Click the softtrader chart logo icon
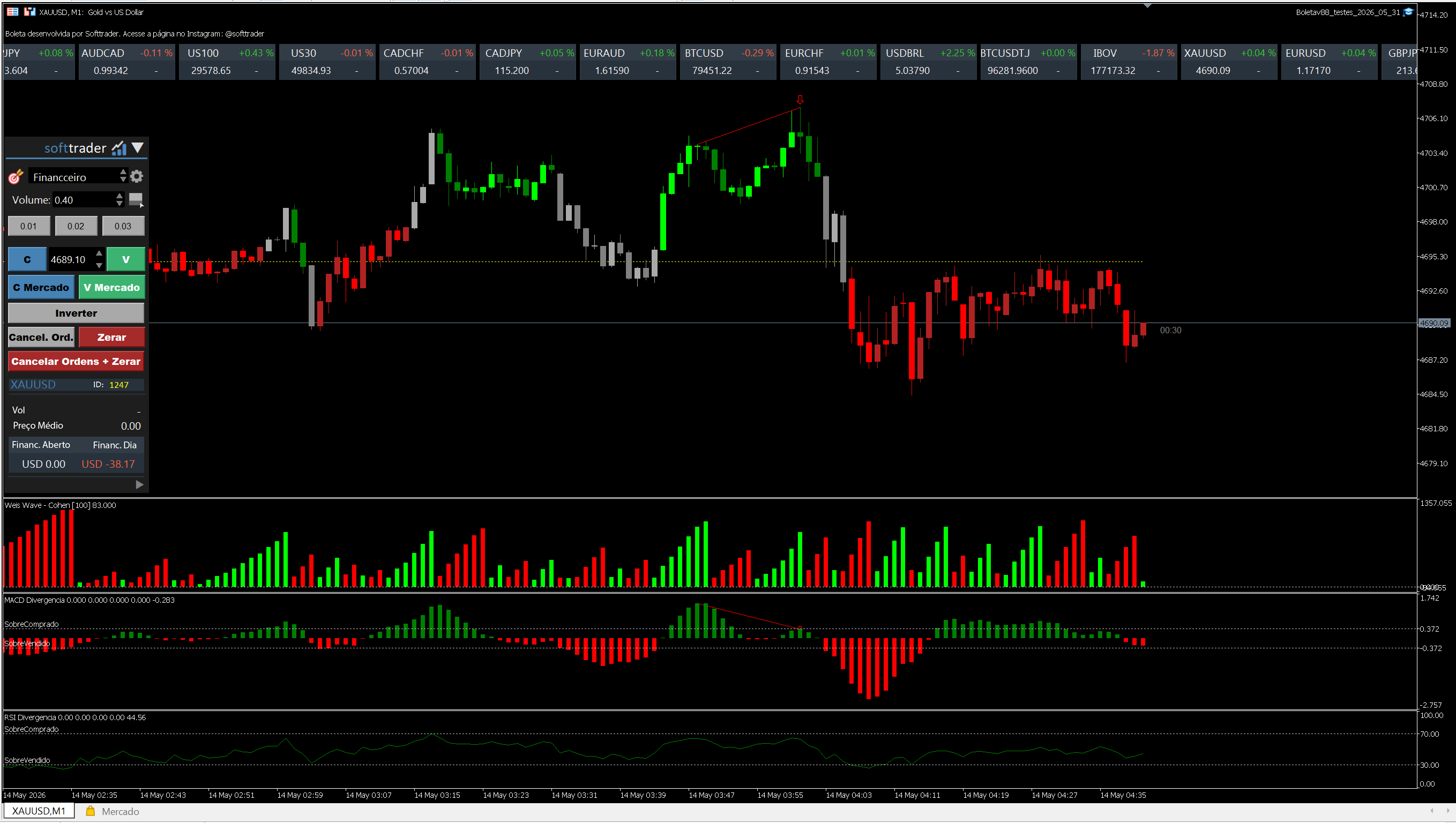This screenshot has height=823, width=1456. tap(120, 148)
